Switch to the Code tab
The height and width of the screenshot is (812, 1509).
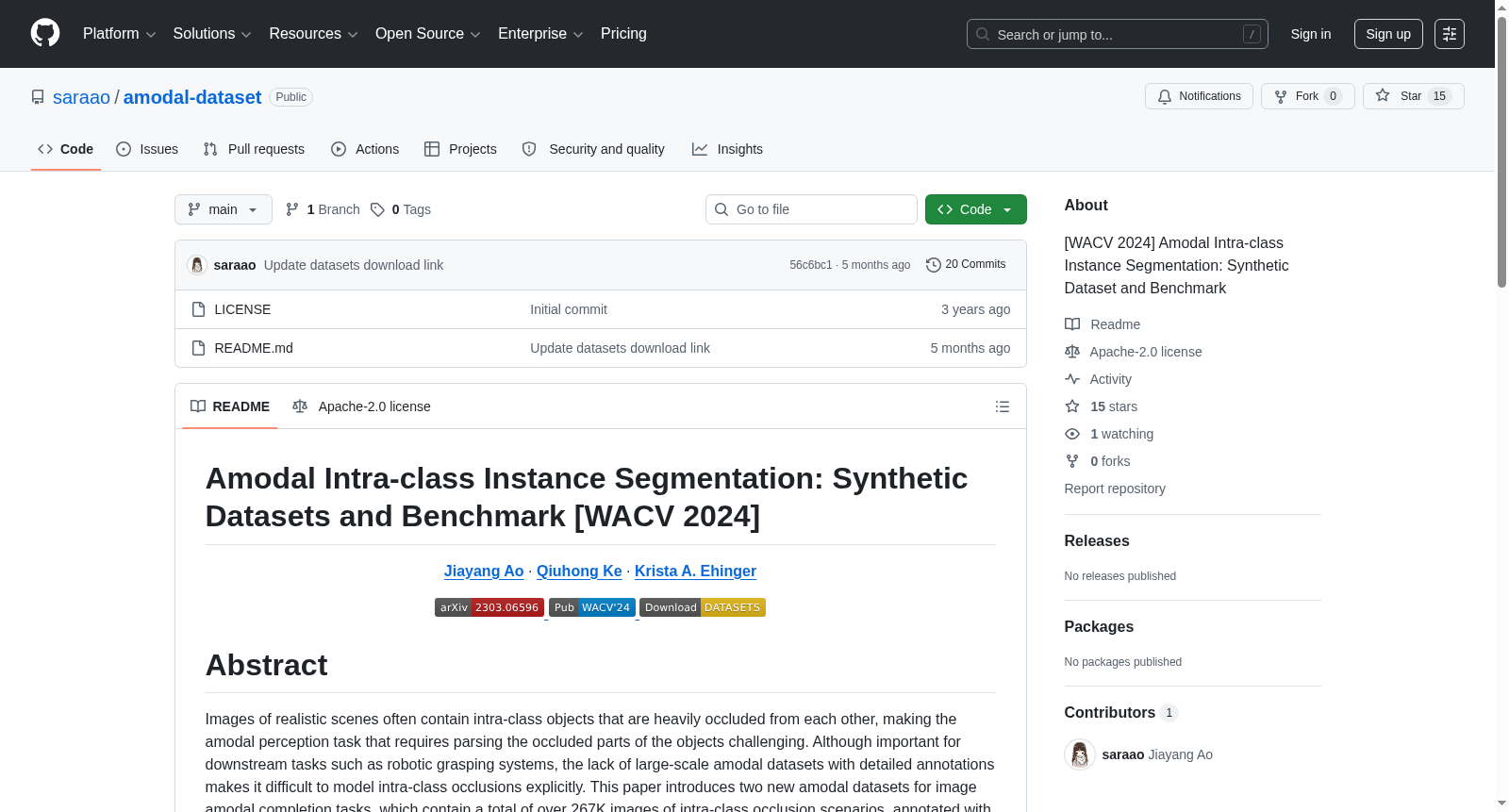pyautogui.click(x=66, y=149)
